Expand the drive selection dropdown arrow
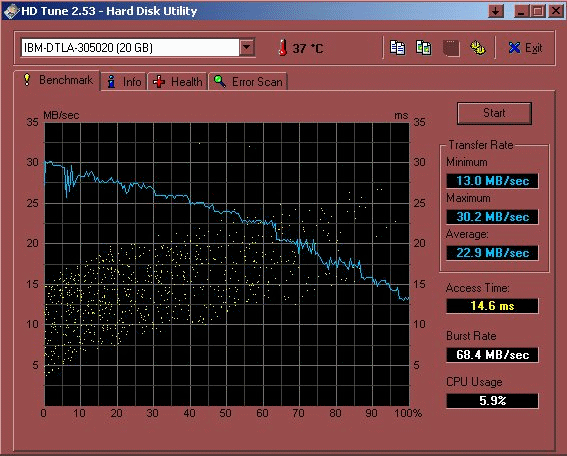This screenshot has width=567, height=456. [247, 47]
